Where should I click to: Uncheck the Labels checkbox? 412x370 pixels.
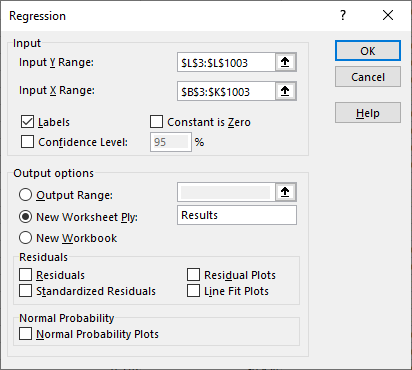pos(27,122)
